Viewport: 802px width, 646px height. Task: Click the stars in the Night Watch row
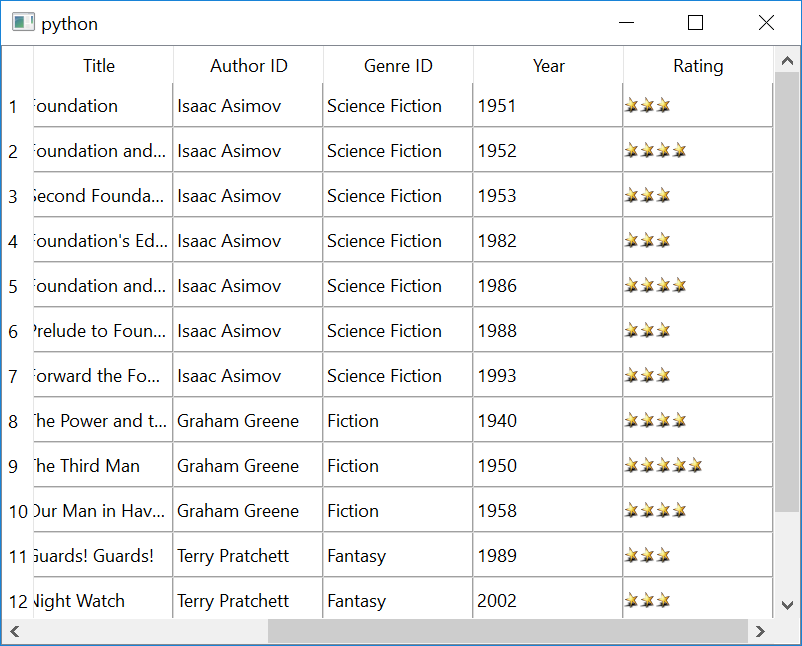648,600
